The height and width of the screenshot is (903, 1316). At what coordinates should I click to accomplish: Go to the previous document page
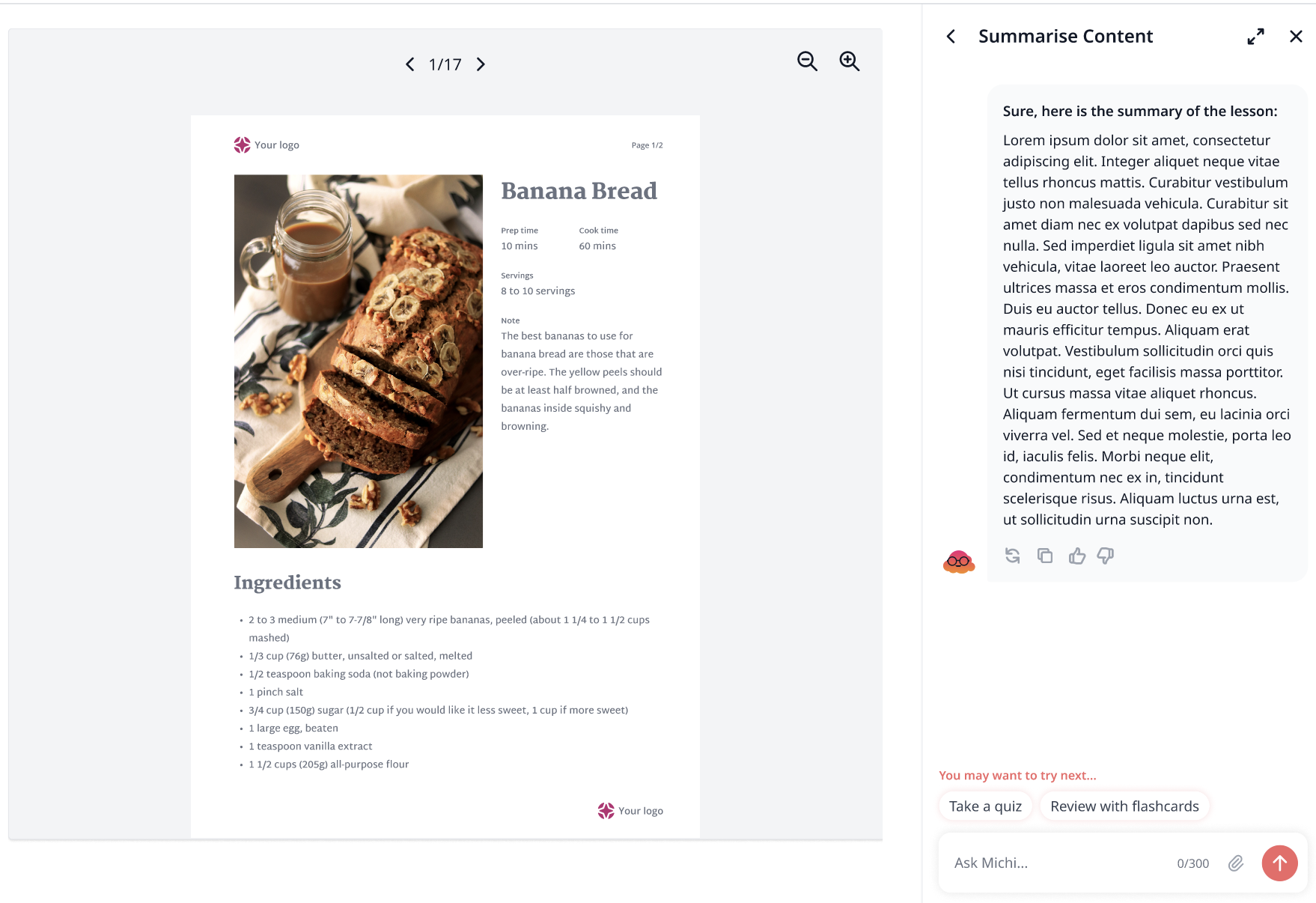point(409,64)
